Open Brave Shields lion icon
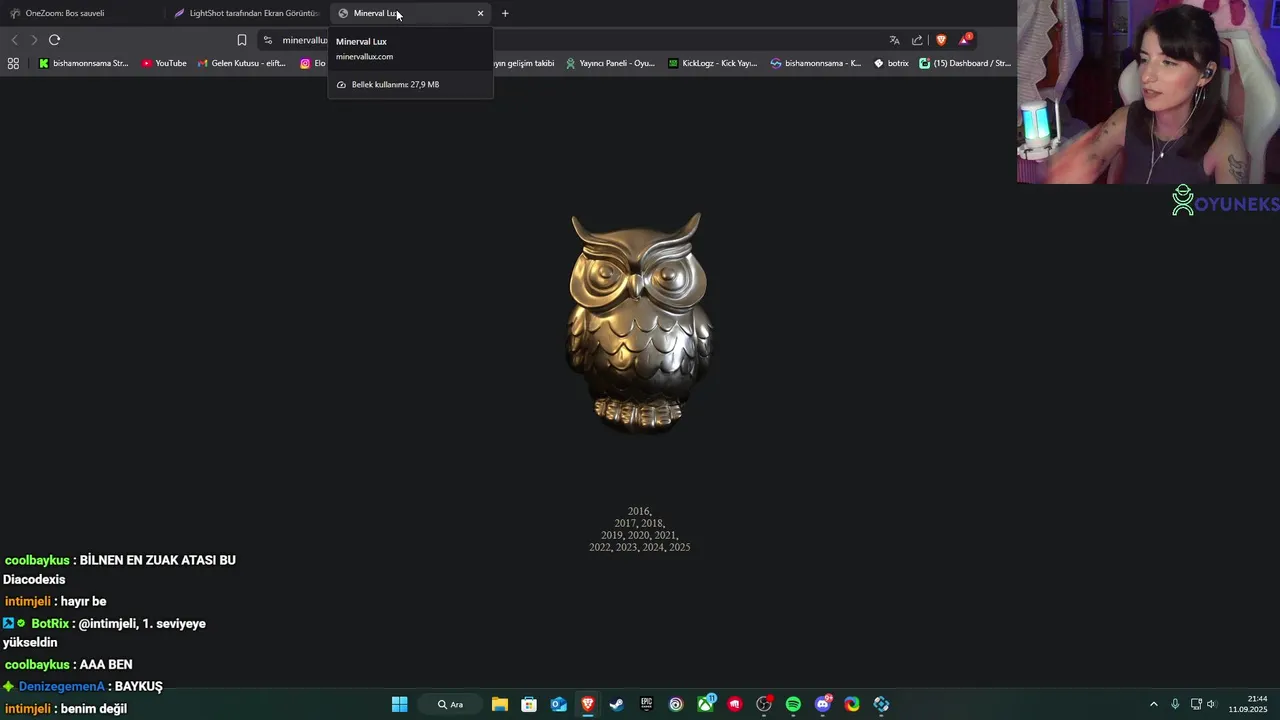The width and height of the screenshot is (1280, 720). coord(941,40)
